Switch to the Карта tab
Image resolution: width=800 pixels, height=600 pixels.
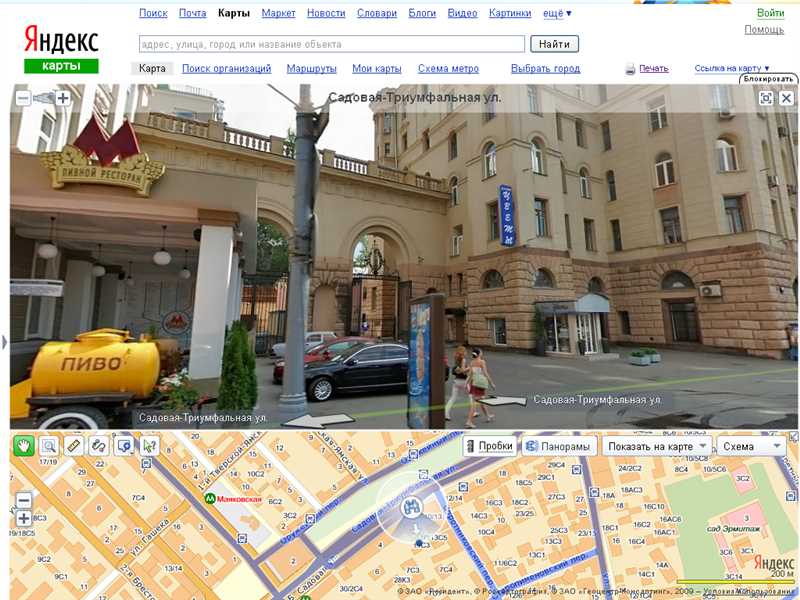(x=152, y=68)
